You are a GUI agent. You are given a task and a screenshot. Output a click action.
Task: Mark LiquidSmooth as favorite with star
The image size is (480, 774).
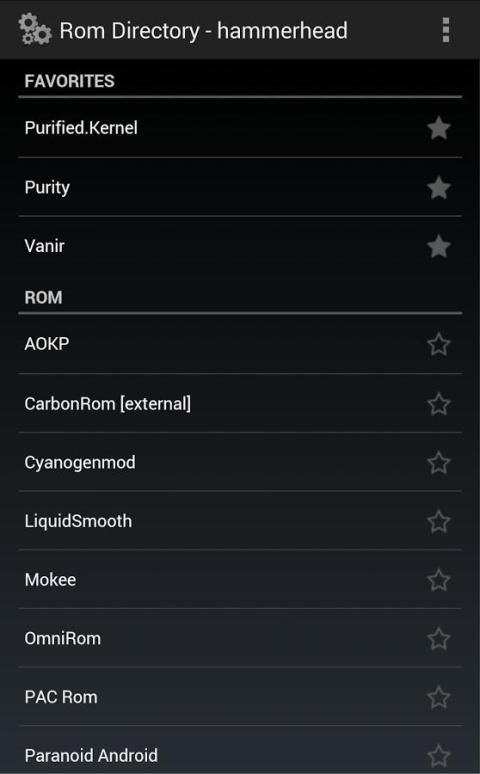439,522
